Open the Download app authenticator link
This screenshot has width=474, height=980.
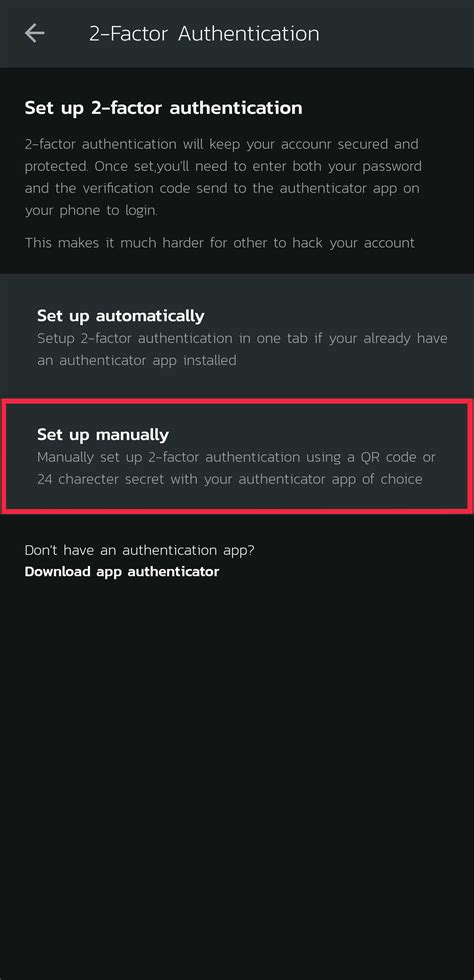[122, 571]
